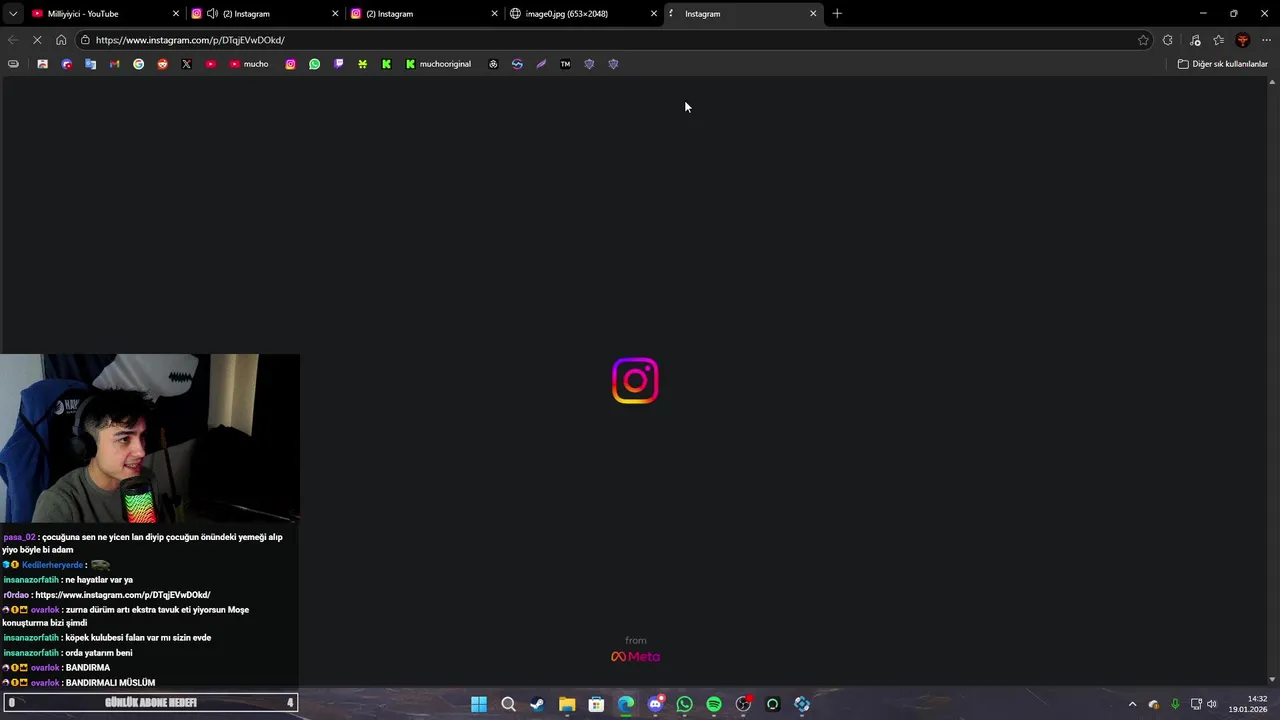The width and height of the screenshot is (1280, 720).
Task: Open the tab search dropdown arrow
Action: click(12, 14)
